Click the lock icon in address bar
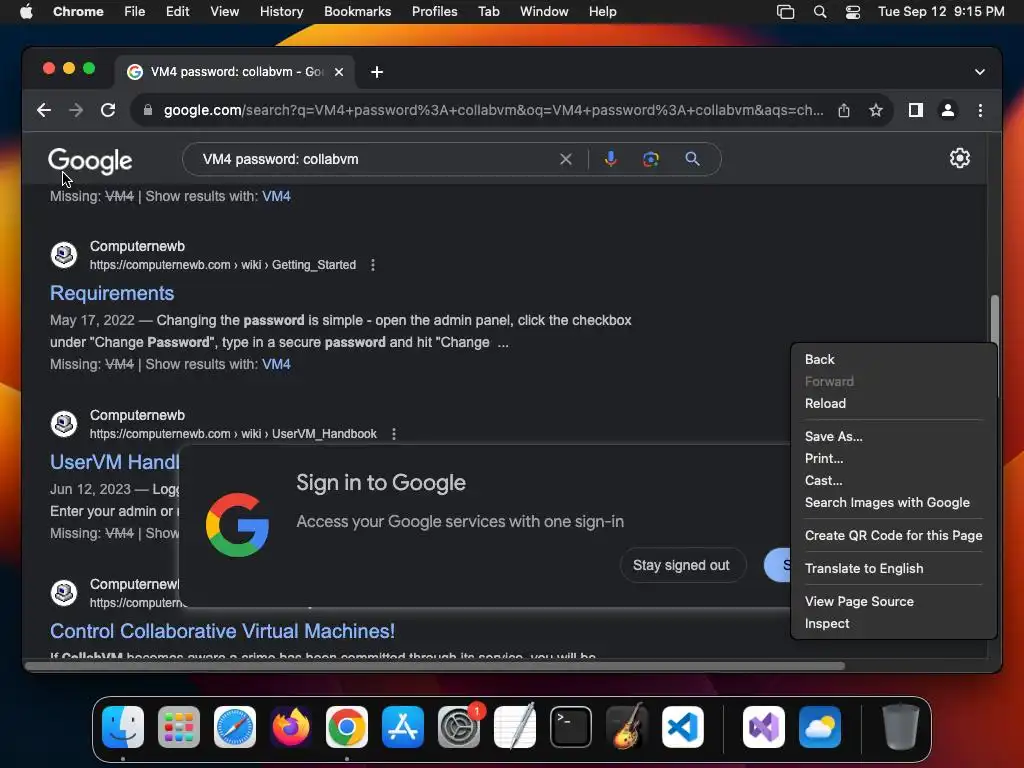 click(x=148, y=110)
